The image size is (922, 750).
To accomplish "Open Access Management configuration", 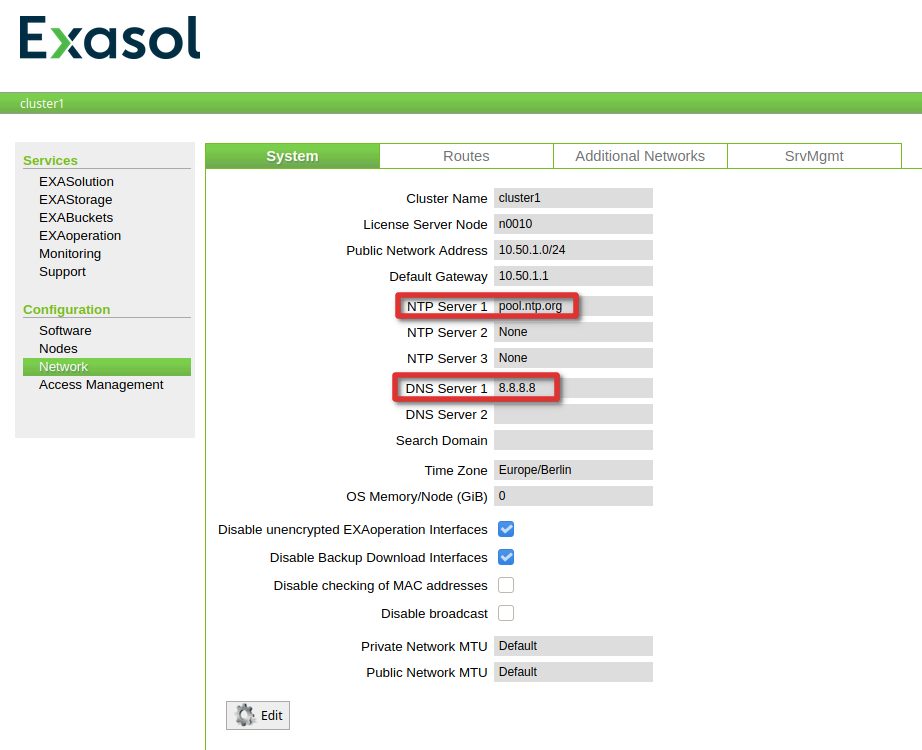I will [101, 385].
